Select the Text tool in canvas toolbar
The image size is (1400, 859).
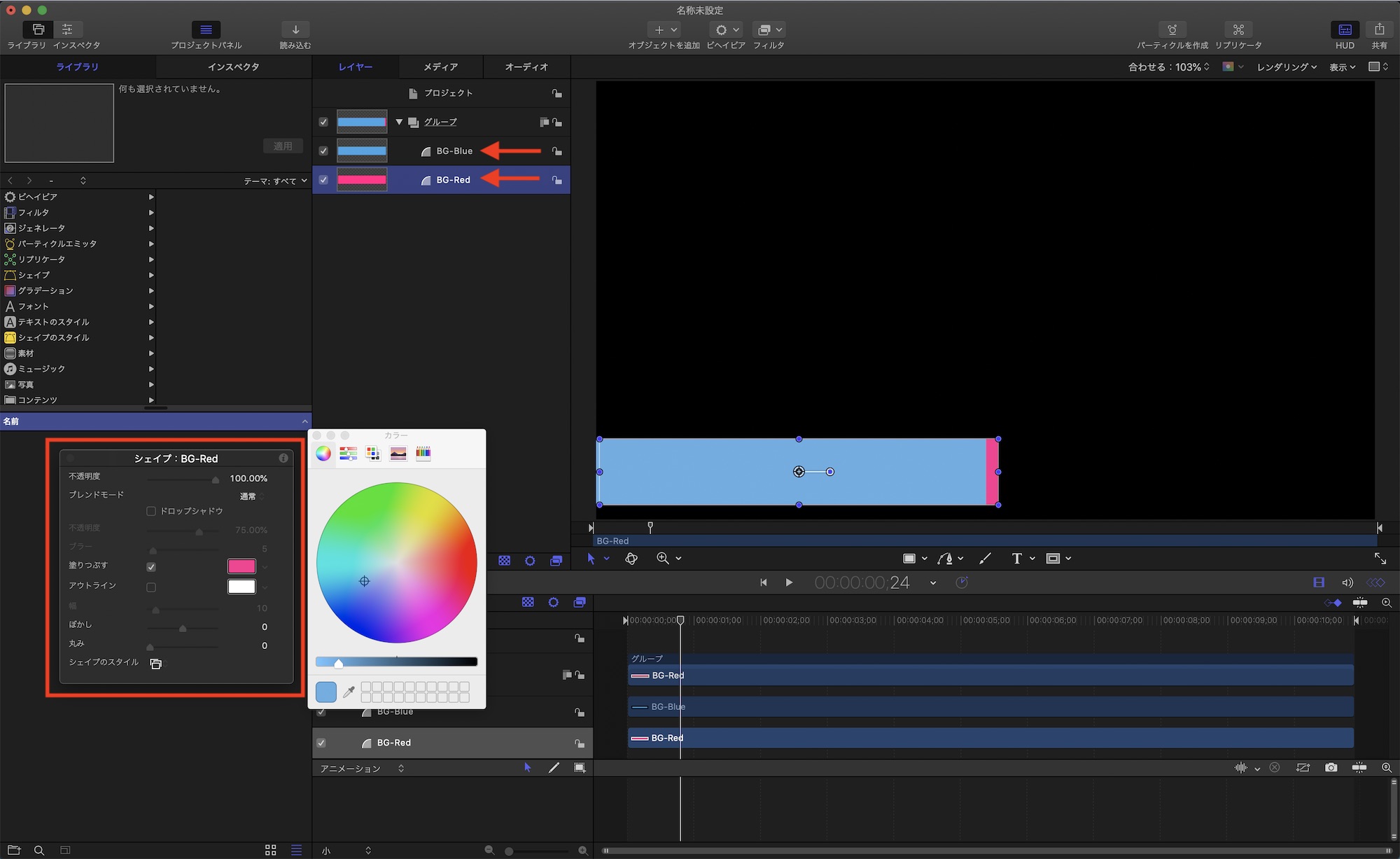click(x=1016, y=559)
